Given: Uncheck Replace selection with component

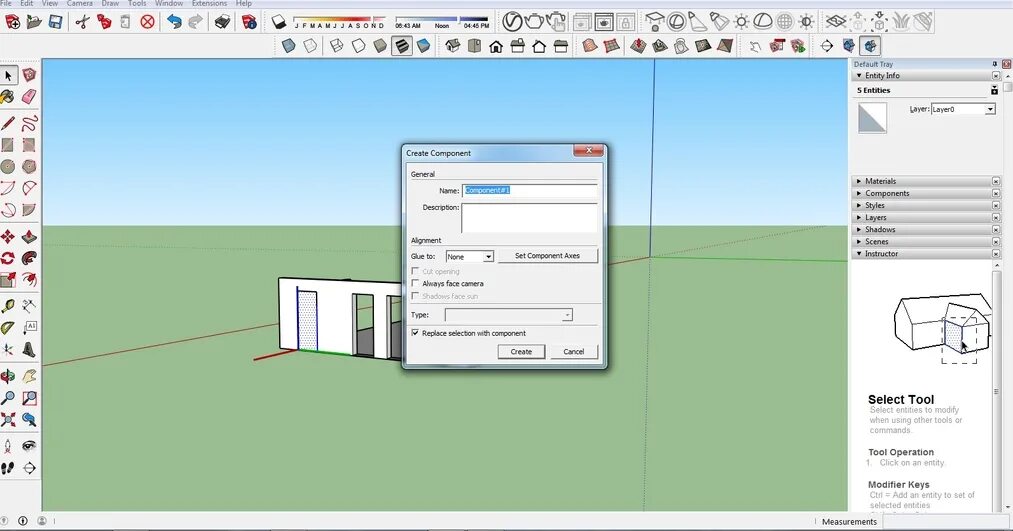Looking at the screenshot, I should tap(415, 333).
